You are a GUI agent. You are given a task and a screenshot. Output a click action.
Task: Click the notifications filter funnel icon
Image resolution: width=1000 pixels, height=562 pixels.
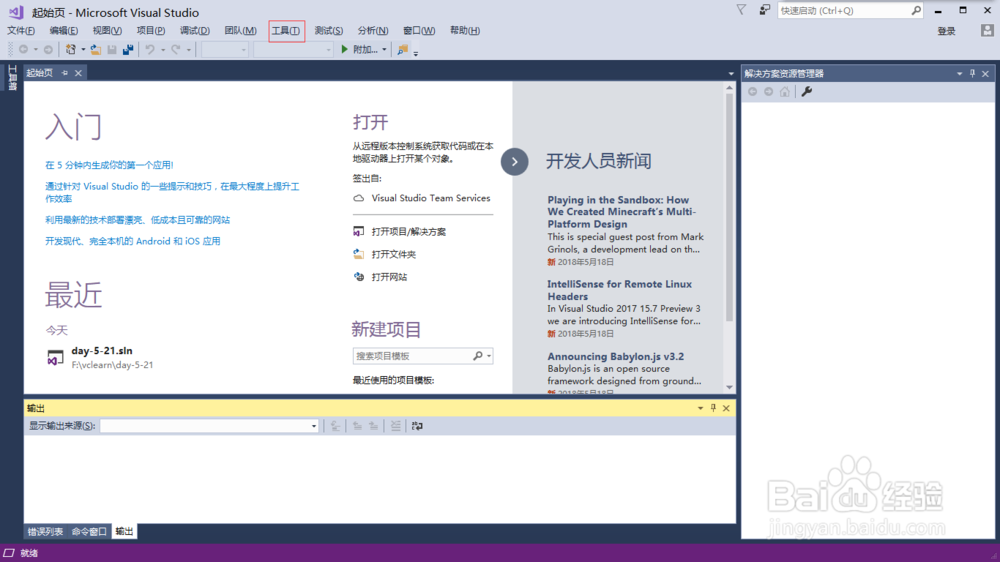(741, 10)
